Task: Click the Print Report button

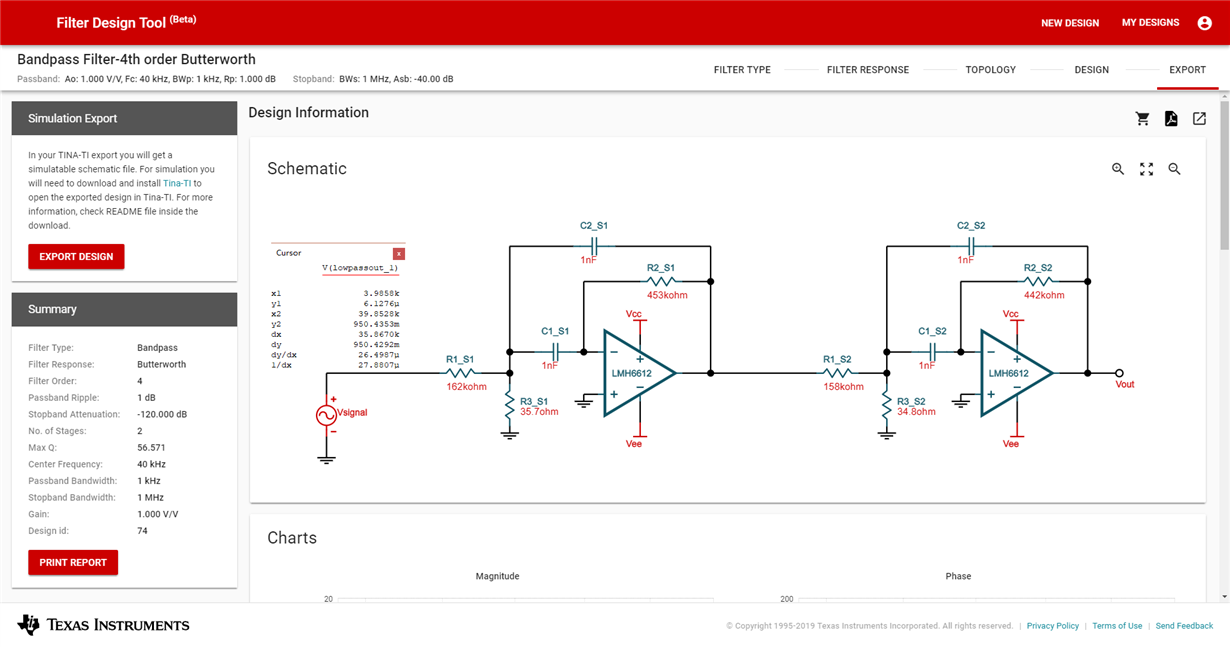Action: point(73,563)
